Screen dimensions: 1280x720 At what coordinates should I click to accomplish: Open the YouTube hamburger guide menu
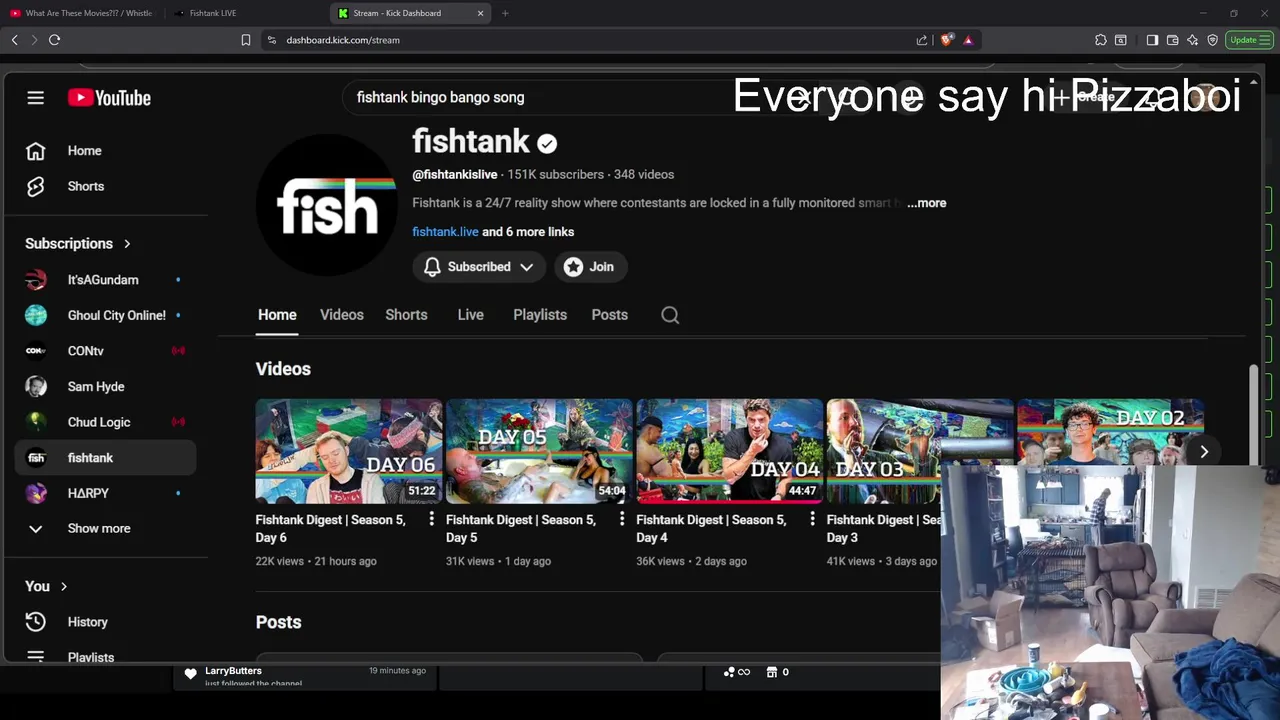[36, 98]
